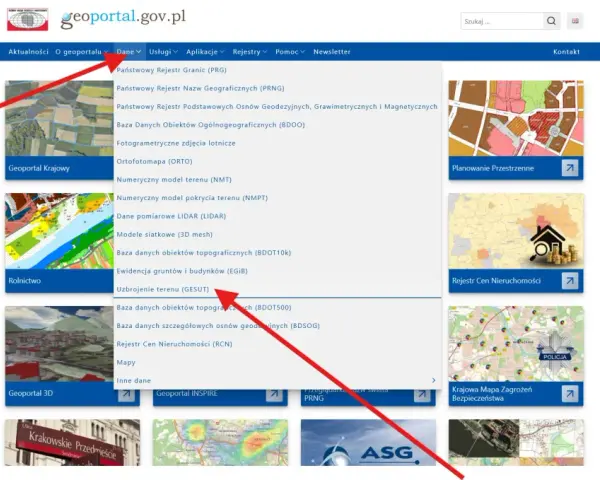Collapse the Dane dropdown menu

pos(129,52)
